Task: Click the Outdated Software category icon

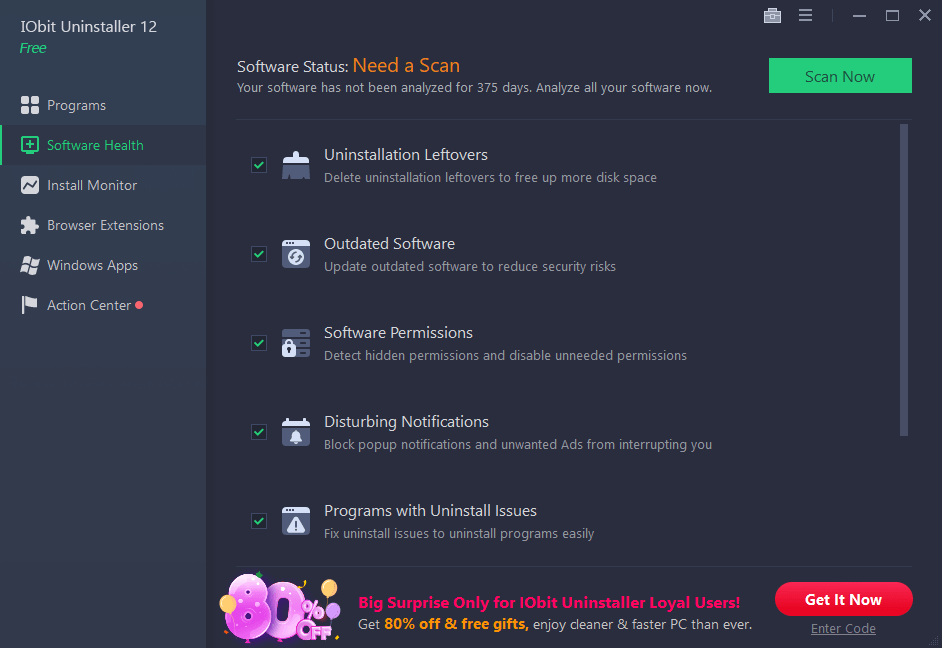Action: (x=296, y=254)
